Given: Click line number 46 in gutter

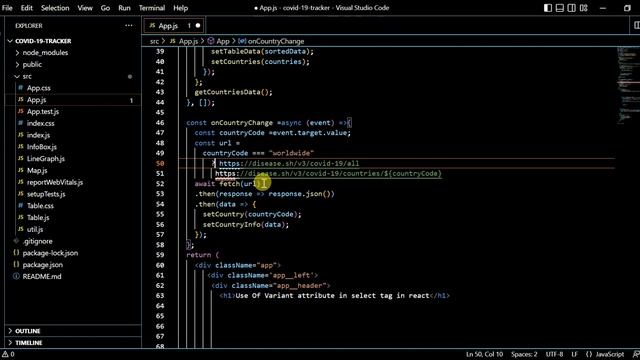Looking at the screenshot, I should (160, 123).
